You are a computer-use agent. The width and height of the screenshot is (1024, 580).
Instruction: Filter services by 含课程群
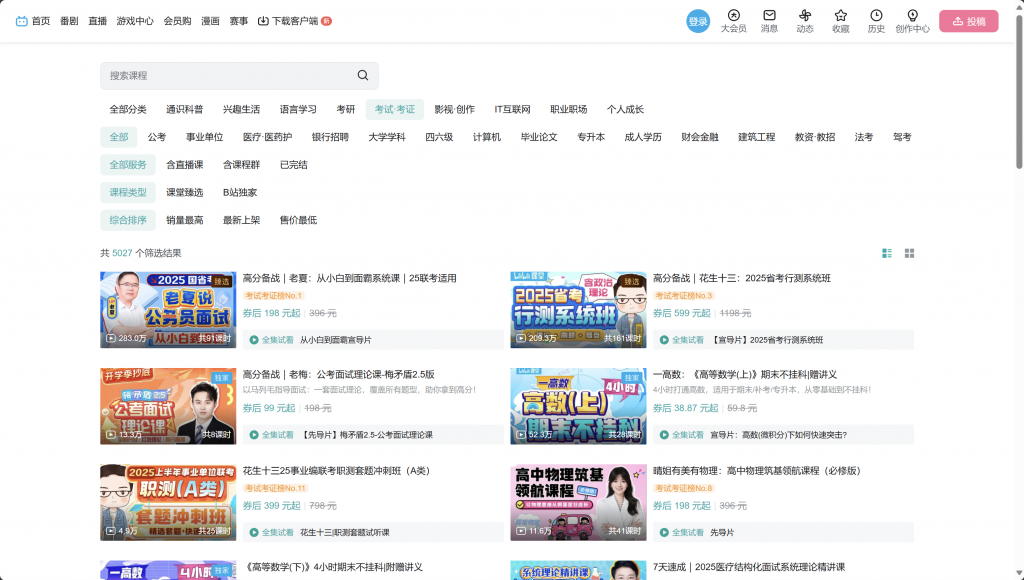(242, 165)
